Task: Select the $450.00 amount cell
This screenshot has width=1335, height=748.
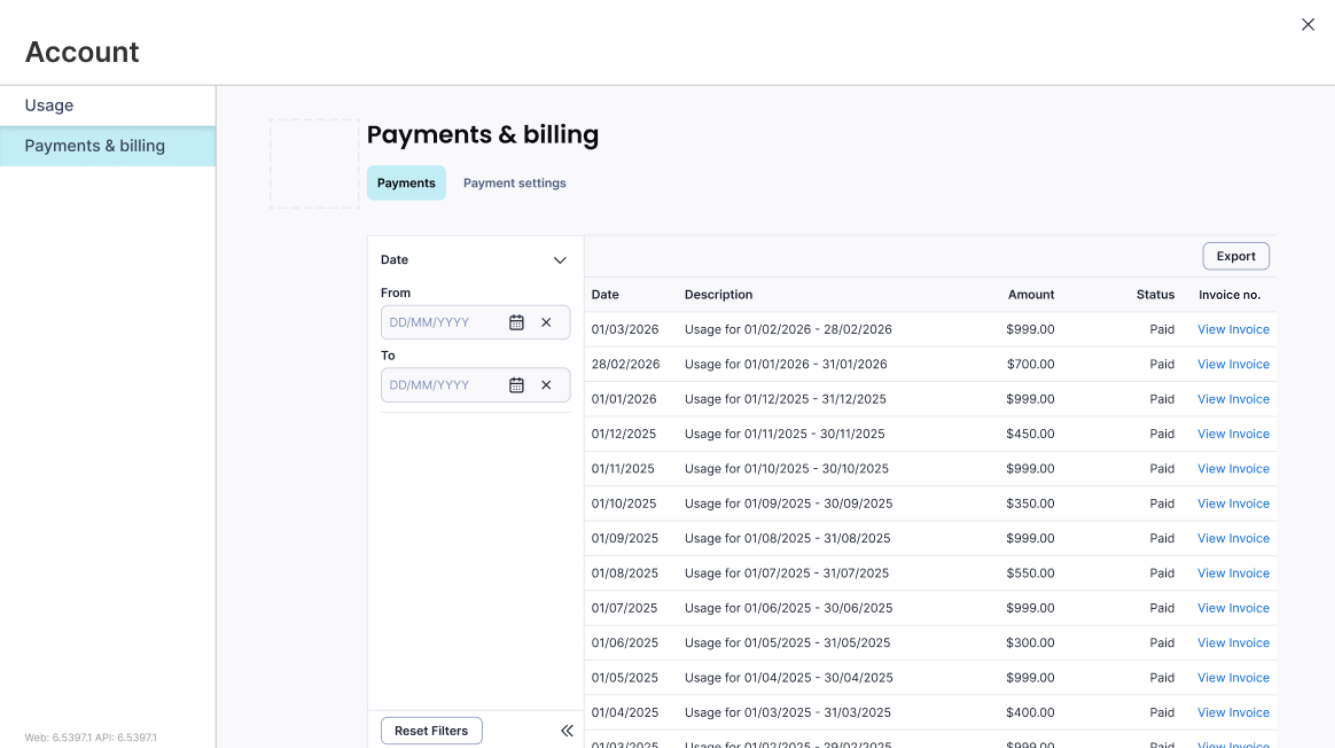Action: pyautogui.click(x=1031, y=435)
